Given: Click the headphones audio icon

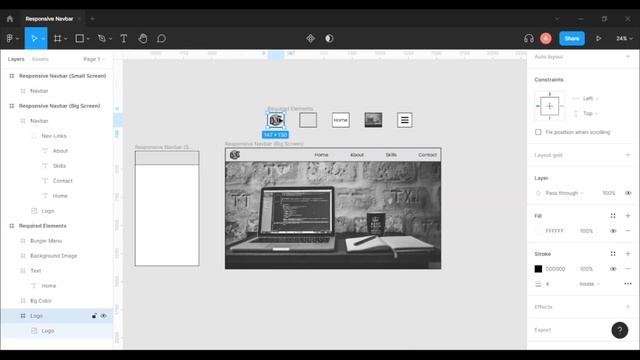Looking at the screenshot, I should coord(529,38).
